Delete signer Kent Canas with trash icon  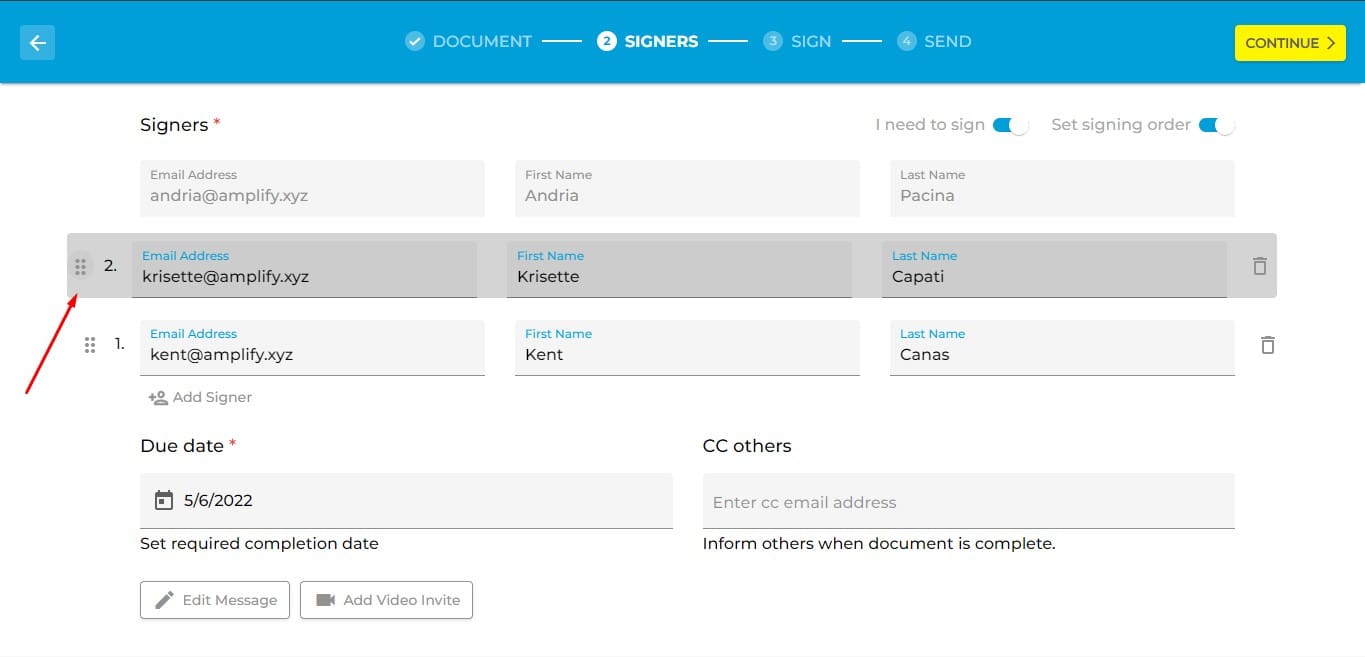tap(1267, 344)
